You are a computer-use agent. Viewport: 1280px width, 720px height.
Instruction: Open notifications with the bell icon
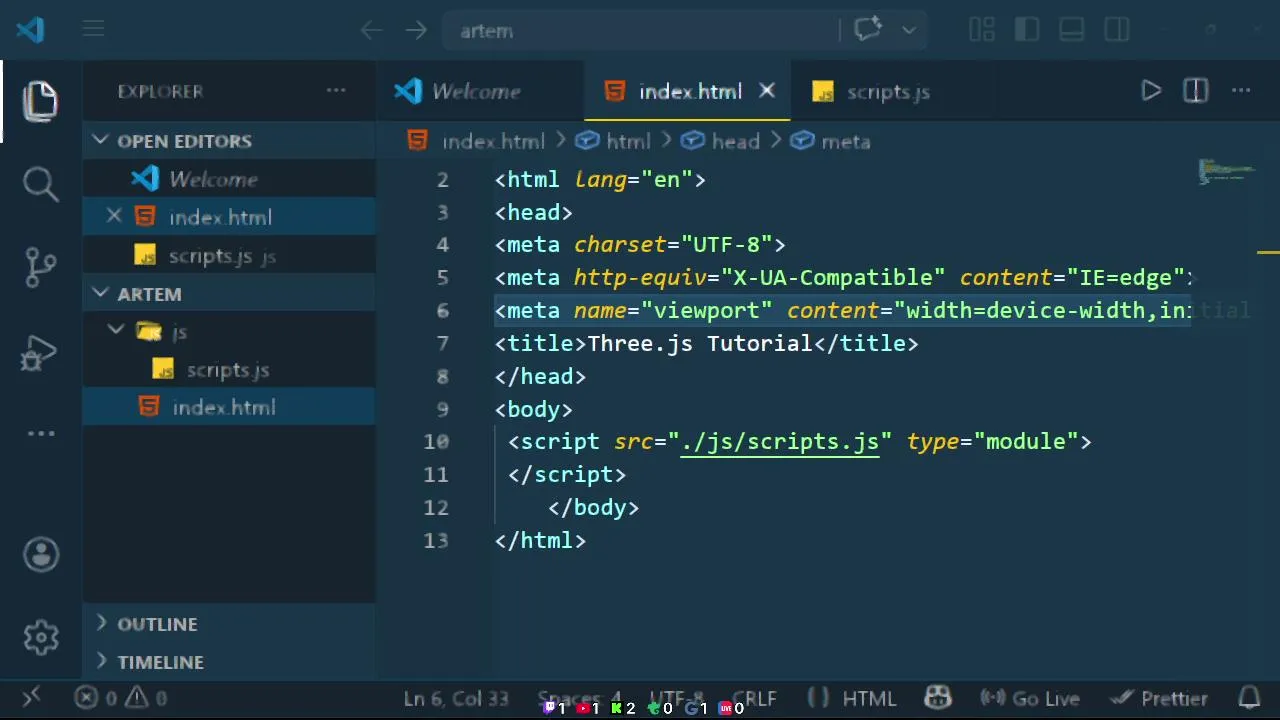coord(1249,698)
